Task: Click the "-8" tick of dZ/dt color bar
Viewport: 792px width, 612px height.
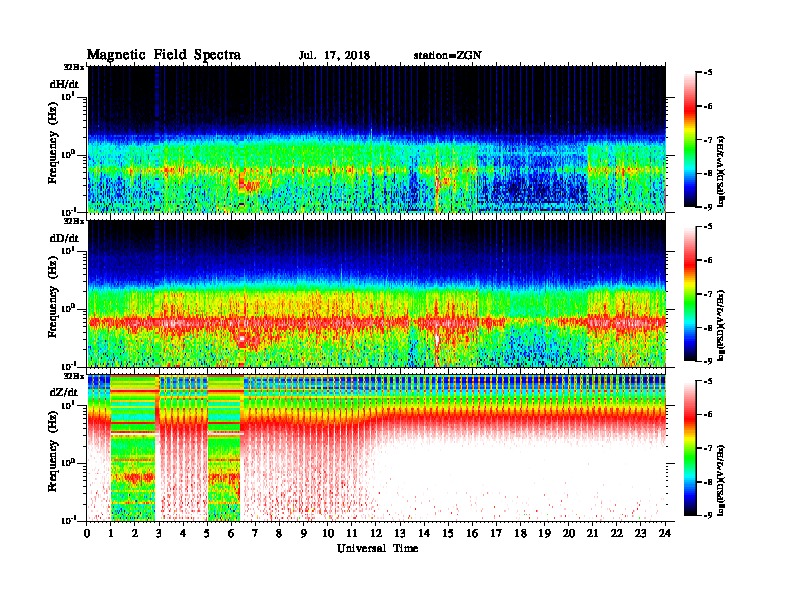Action: click(x=708, y=482)
